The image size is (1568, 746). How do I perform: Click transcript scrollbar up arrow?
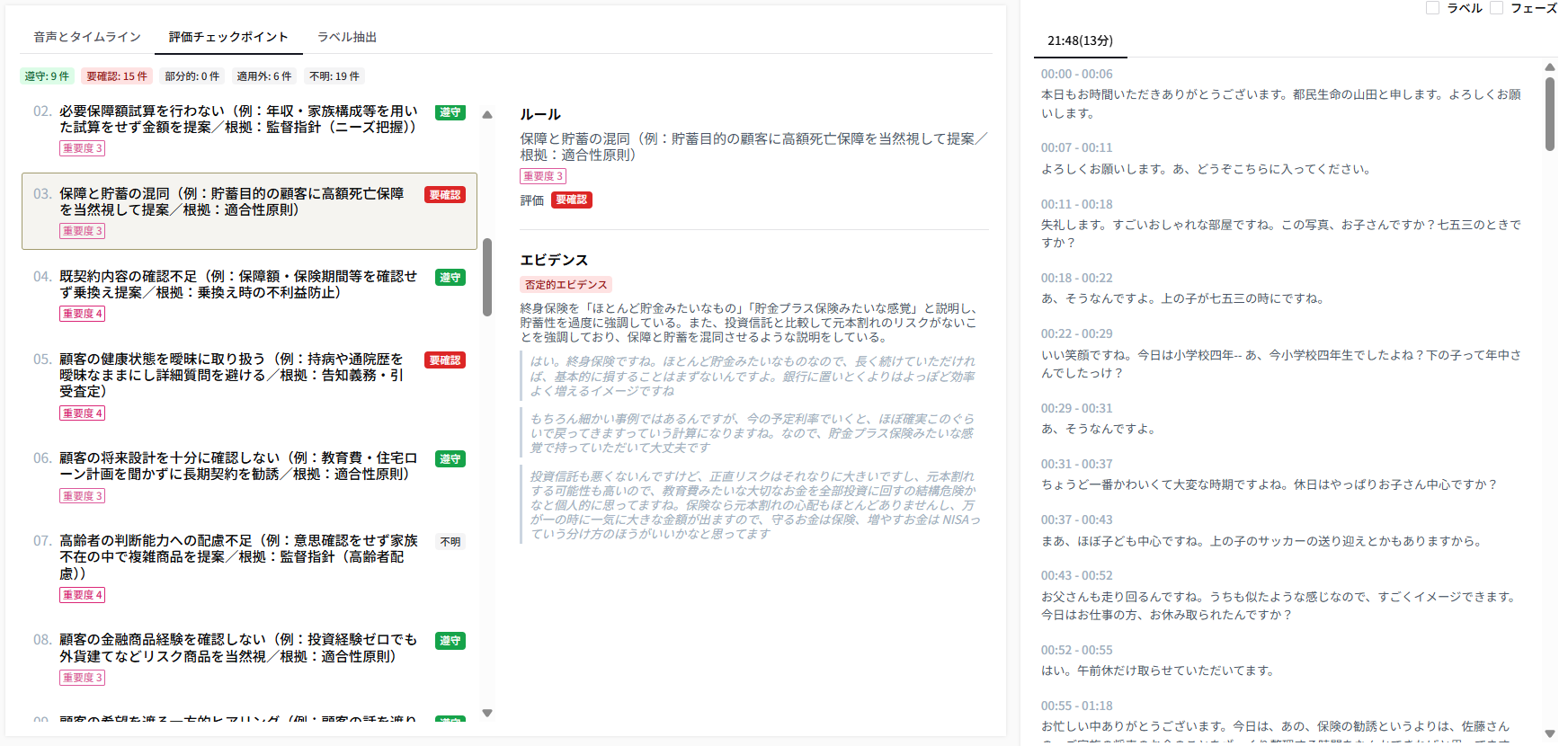(1550, 67)
